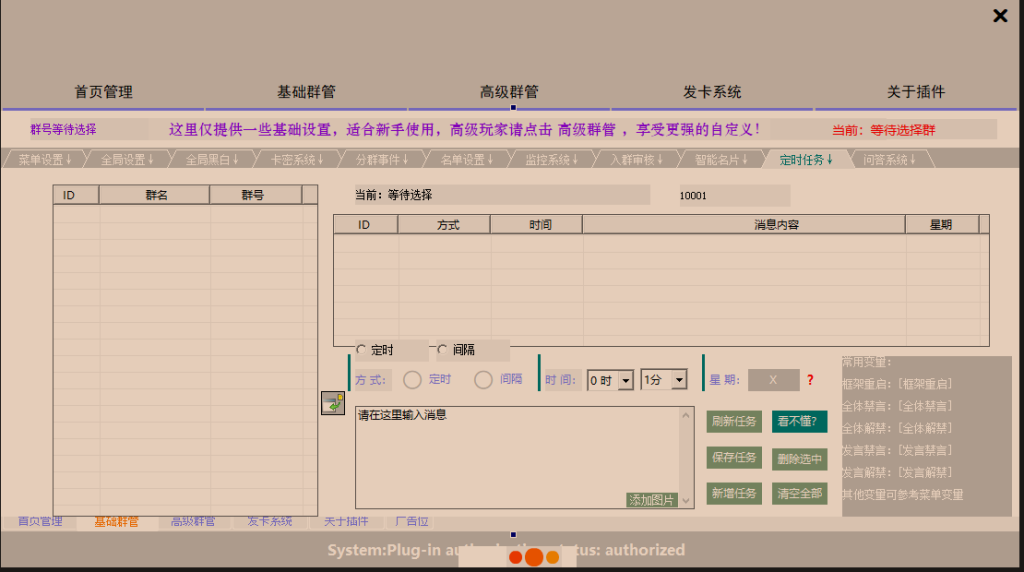Click the 清空全部 button
The image size is (1024, 572).
click(799, 494)
